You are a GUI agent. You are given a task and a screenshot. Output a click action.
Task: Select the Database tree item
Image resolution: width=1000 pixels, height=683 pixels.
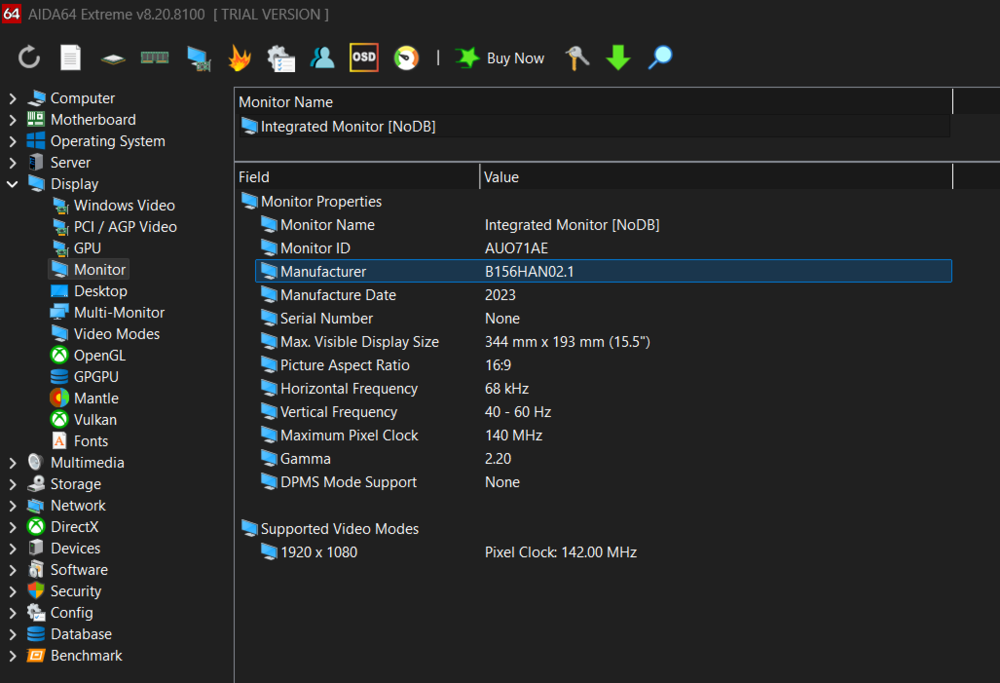point(70,635)
